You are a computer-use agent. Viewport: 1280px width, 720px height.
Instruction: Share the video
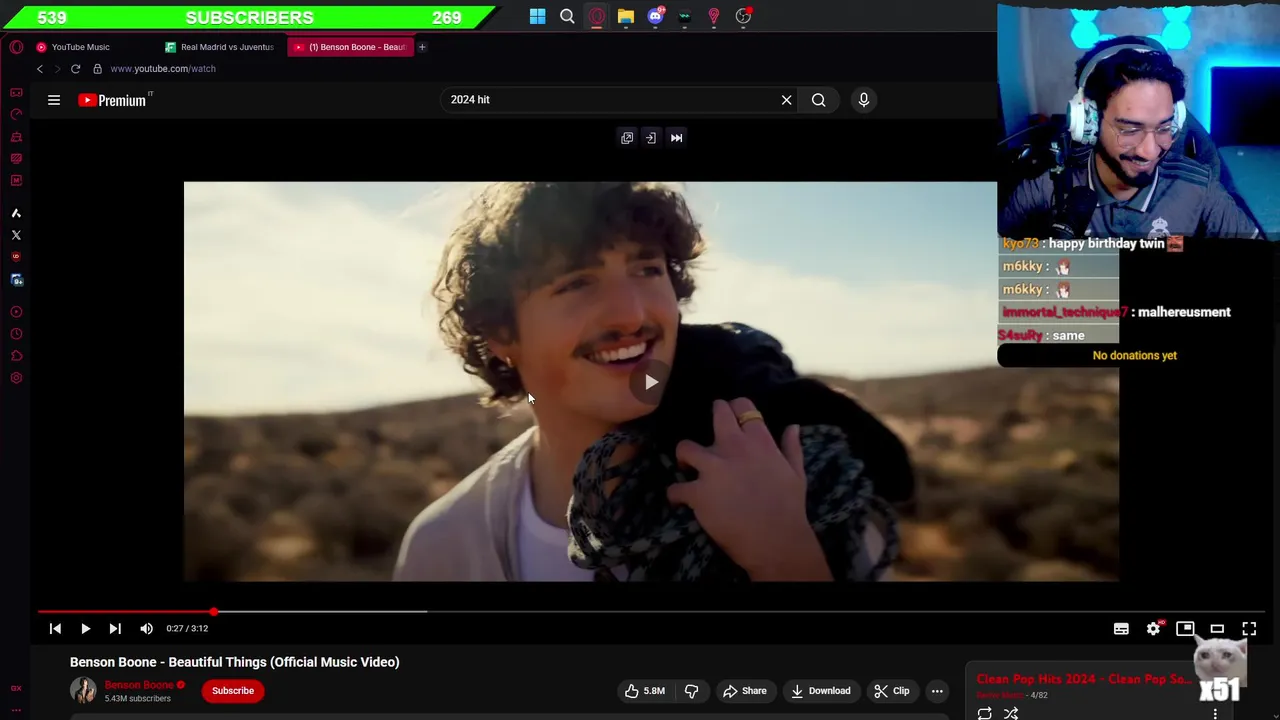pyautogui.click(x=744, y=691)
